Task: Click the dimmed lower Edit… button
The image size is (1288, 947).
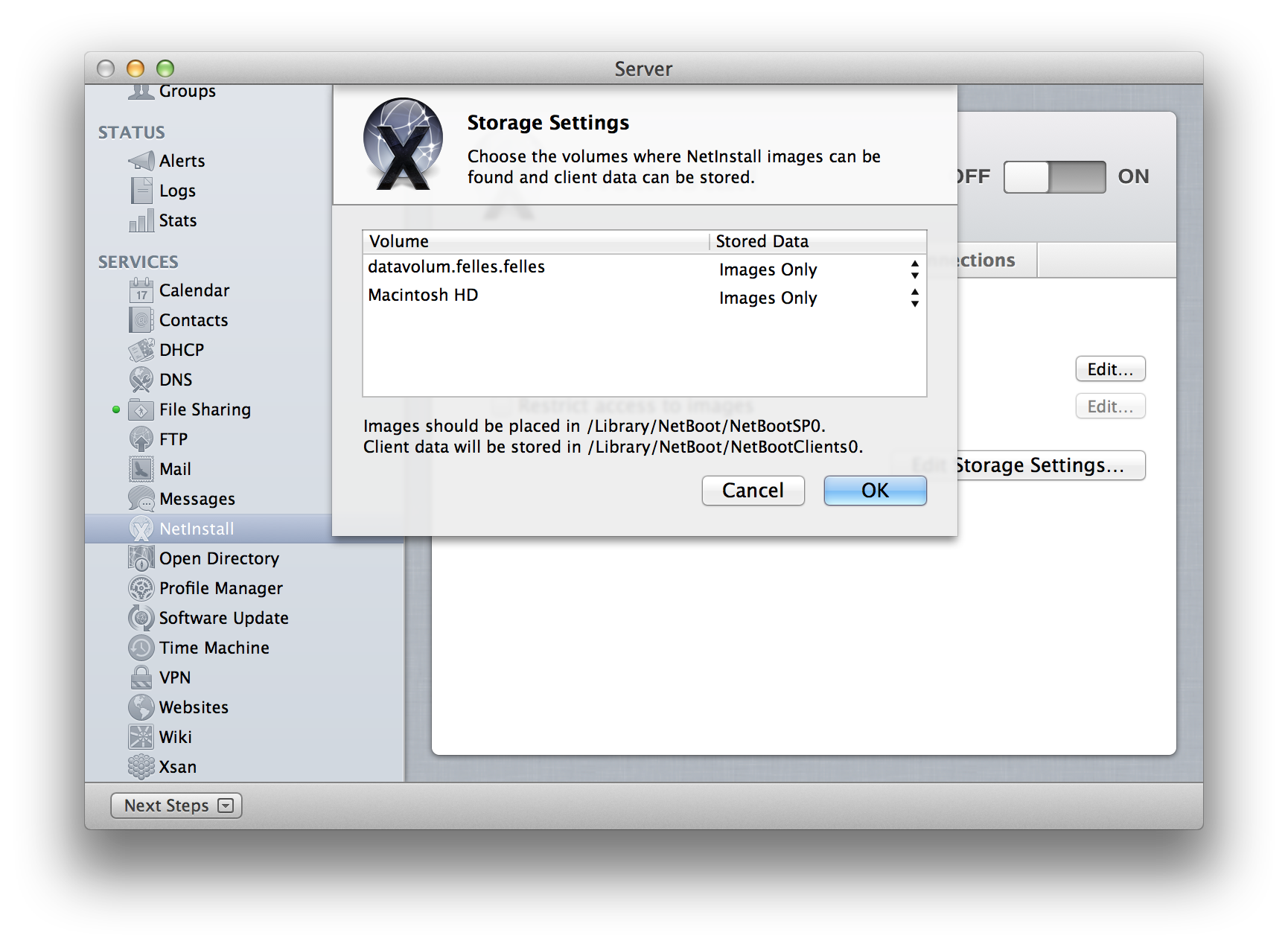Action: (1110, 406)
